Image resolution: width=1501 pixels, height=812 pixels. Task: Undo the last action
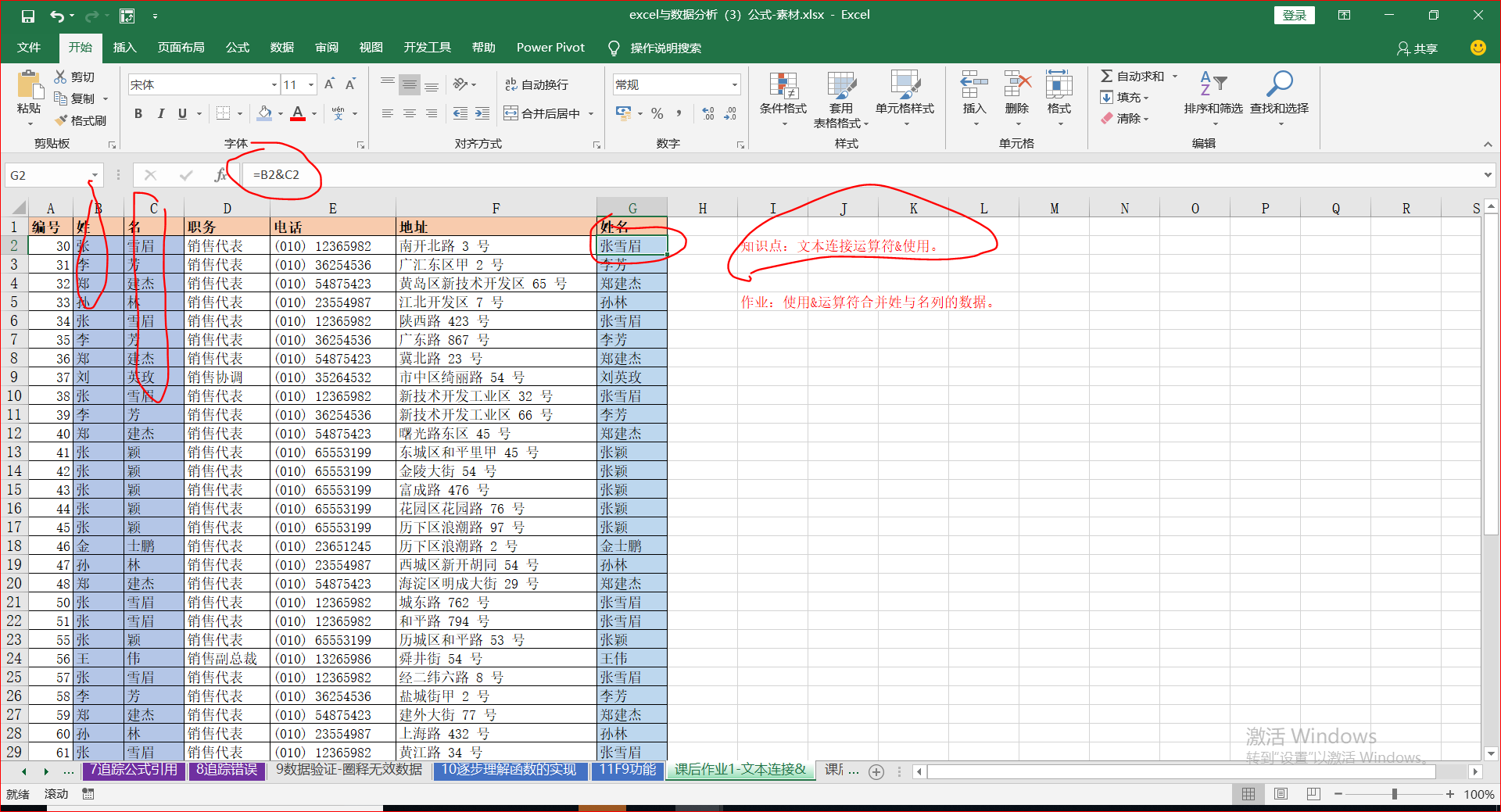[x=57, y=16]
